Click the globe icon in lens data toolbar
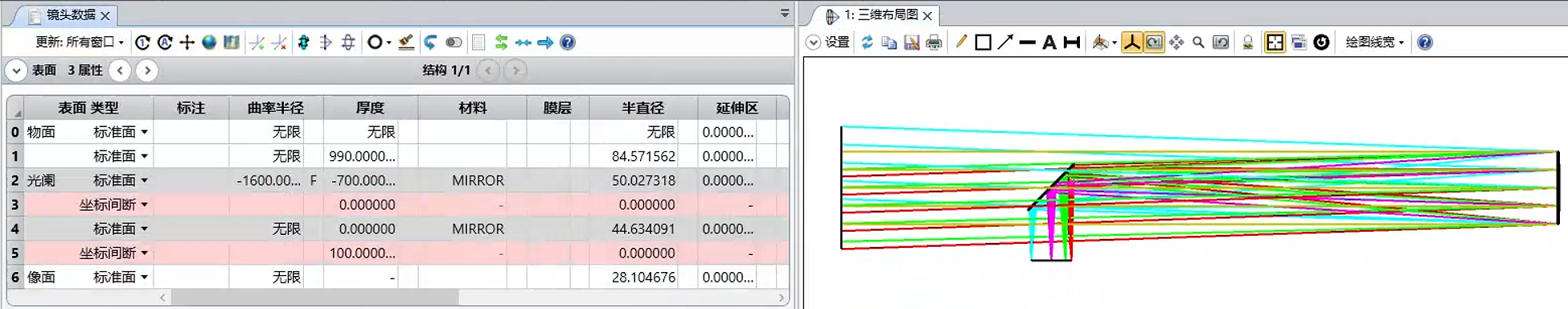The image size is (1568, 309). point(209,43)
